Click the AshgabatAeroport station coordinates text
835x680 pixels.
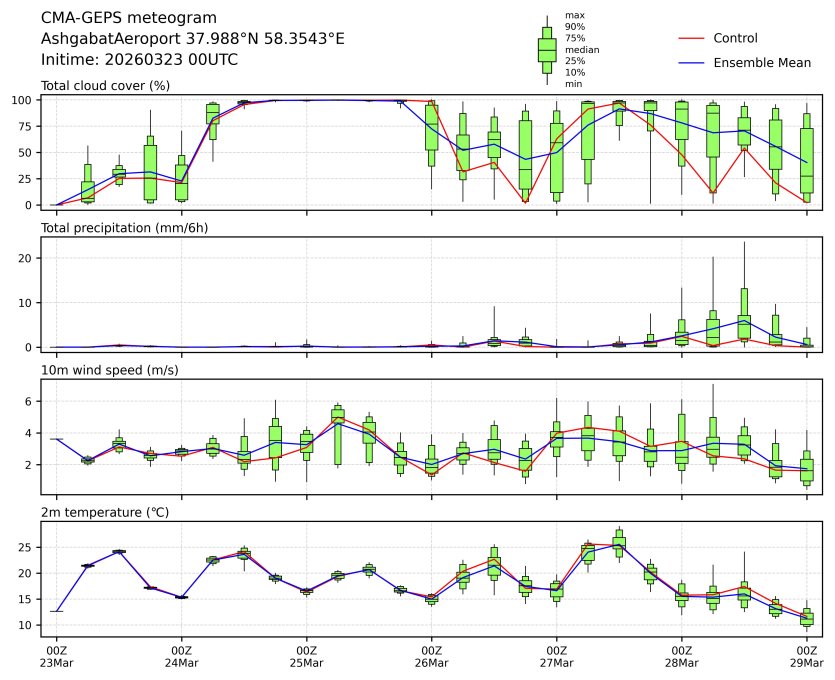(x=192, y=39)
